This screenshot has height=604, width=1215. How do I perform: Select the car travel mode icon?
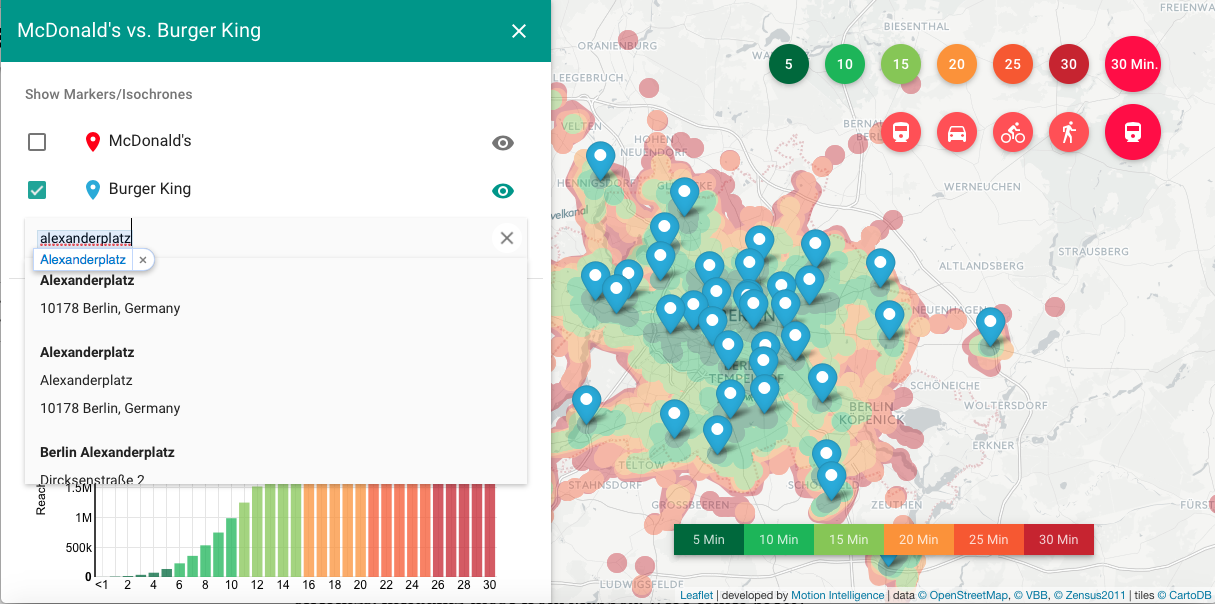956,132
